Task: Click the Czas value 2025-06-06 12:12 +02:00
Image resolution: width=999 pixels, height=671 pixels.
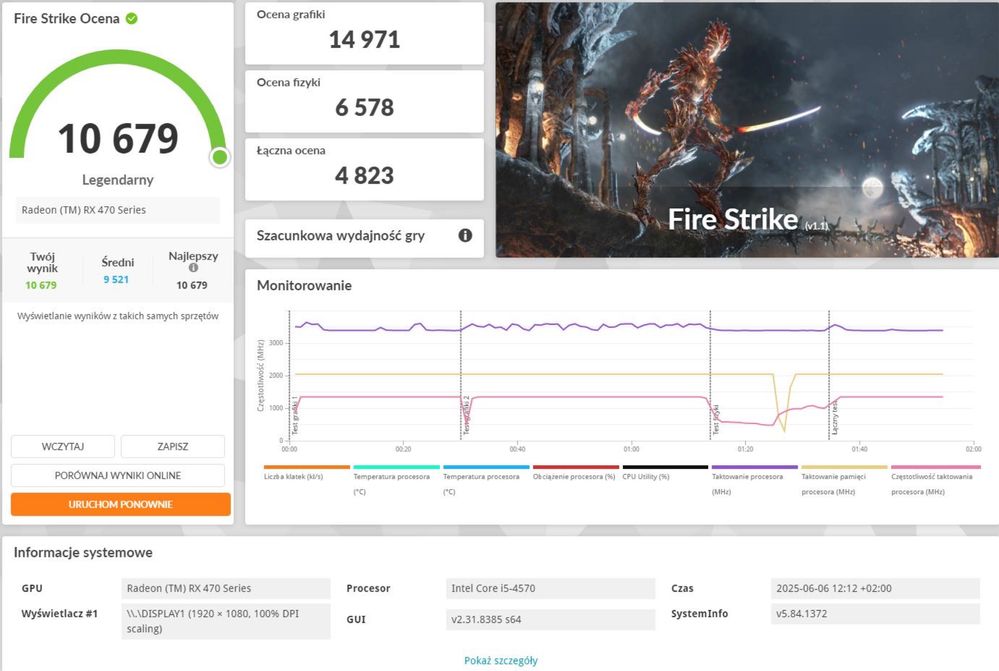Action: (x=875, y=588)
